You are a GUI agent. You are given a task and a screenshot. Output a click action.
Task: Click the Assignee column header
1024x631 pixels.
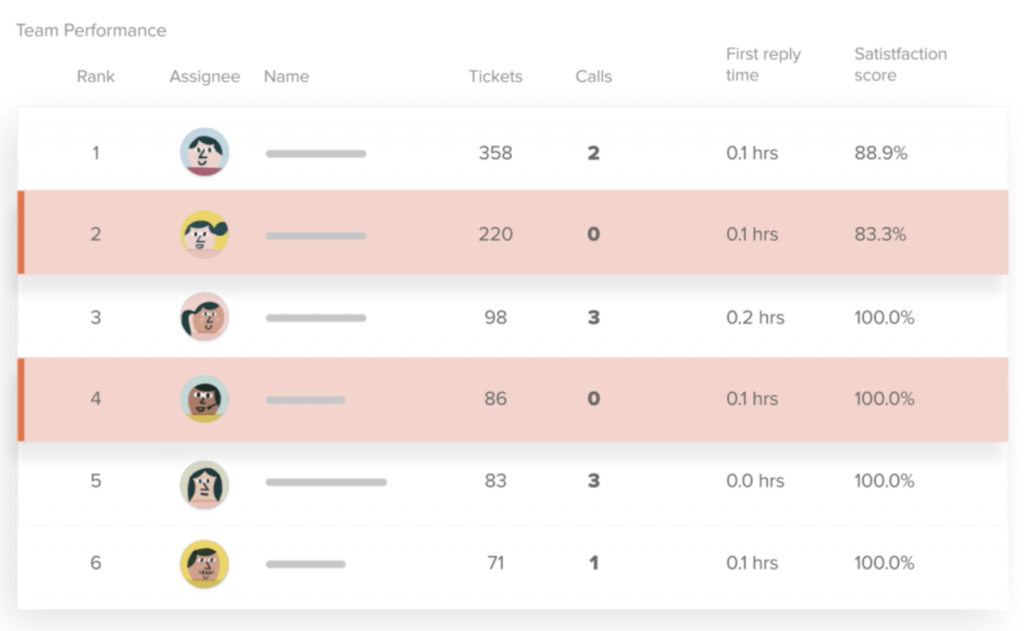point(204,76)
